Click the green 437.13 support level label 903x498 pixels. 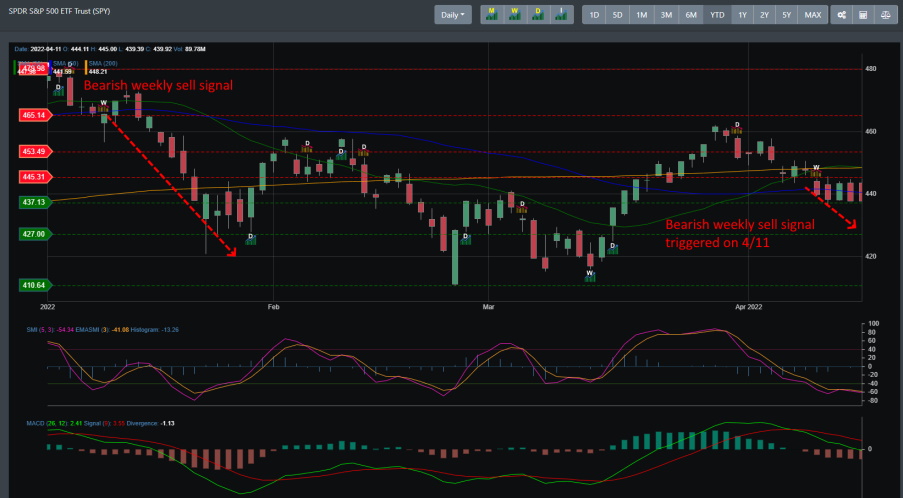(x=35, y=202)
